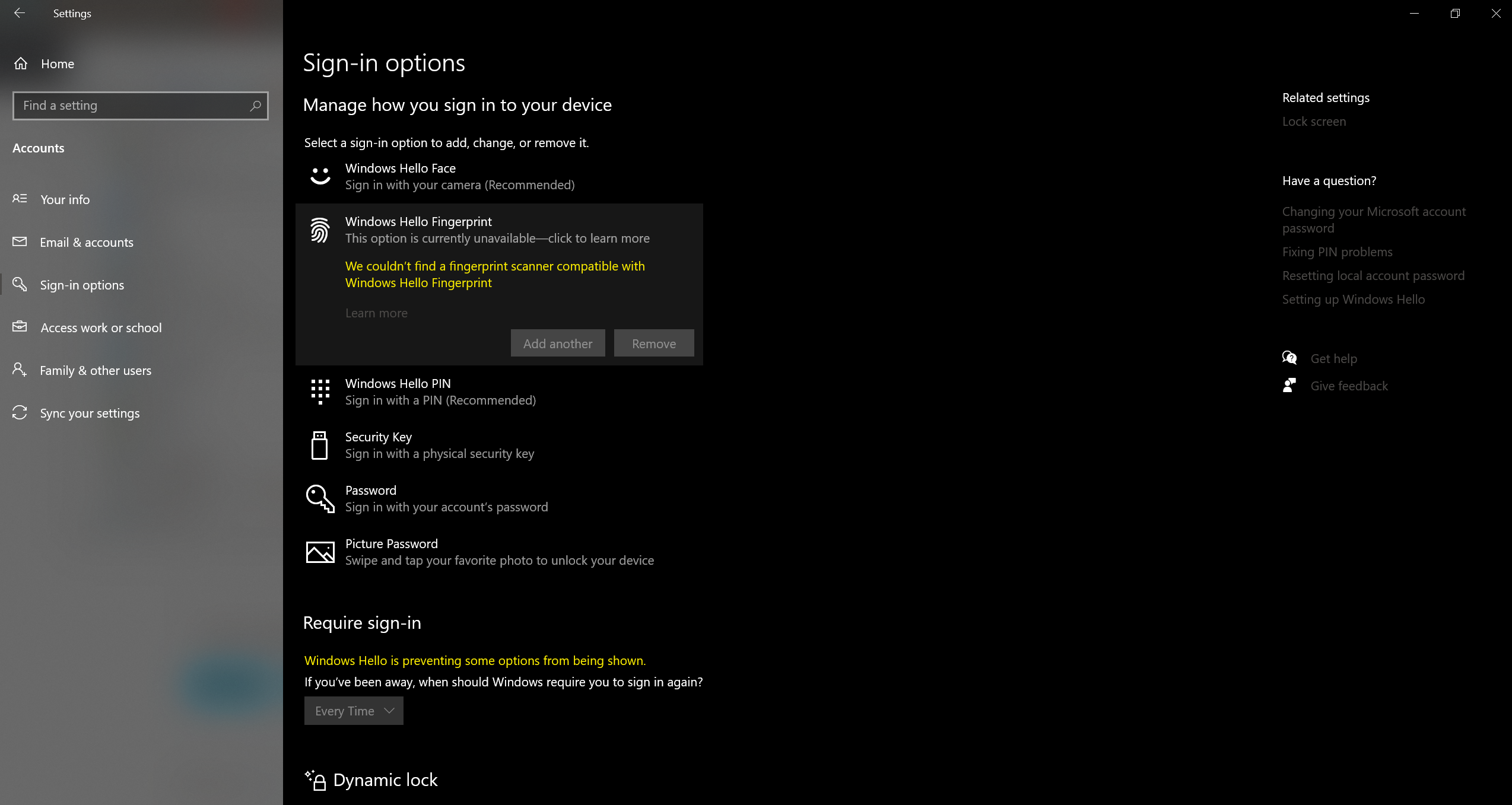Image resolution: width=1512 pixels, height=805 pixels.
Task: Restore down the Settings window
Action: pyautogui.click(x=1455, y=13)
